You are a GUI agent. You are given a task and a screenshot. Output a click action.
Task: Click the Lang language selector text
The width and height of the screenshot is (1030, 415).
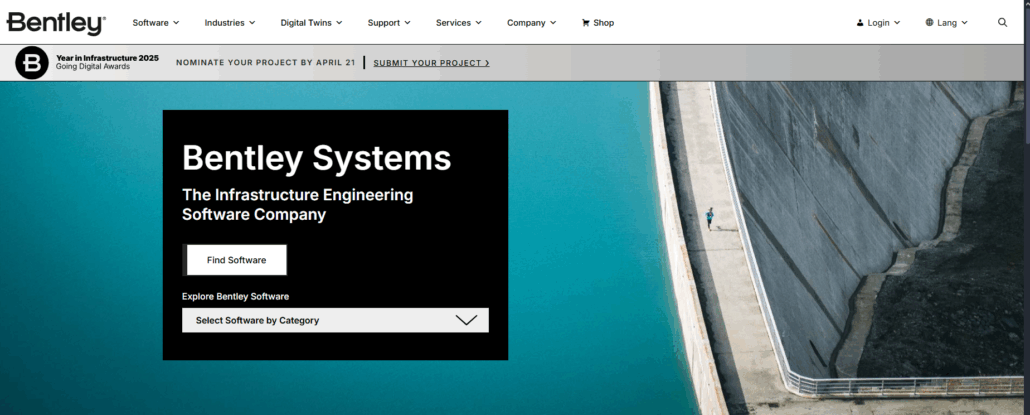pos(947,22)
